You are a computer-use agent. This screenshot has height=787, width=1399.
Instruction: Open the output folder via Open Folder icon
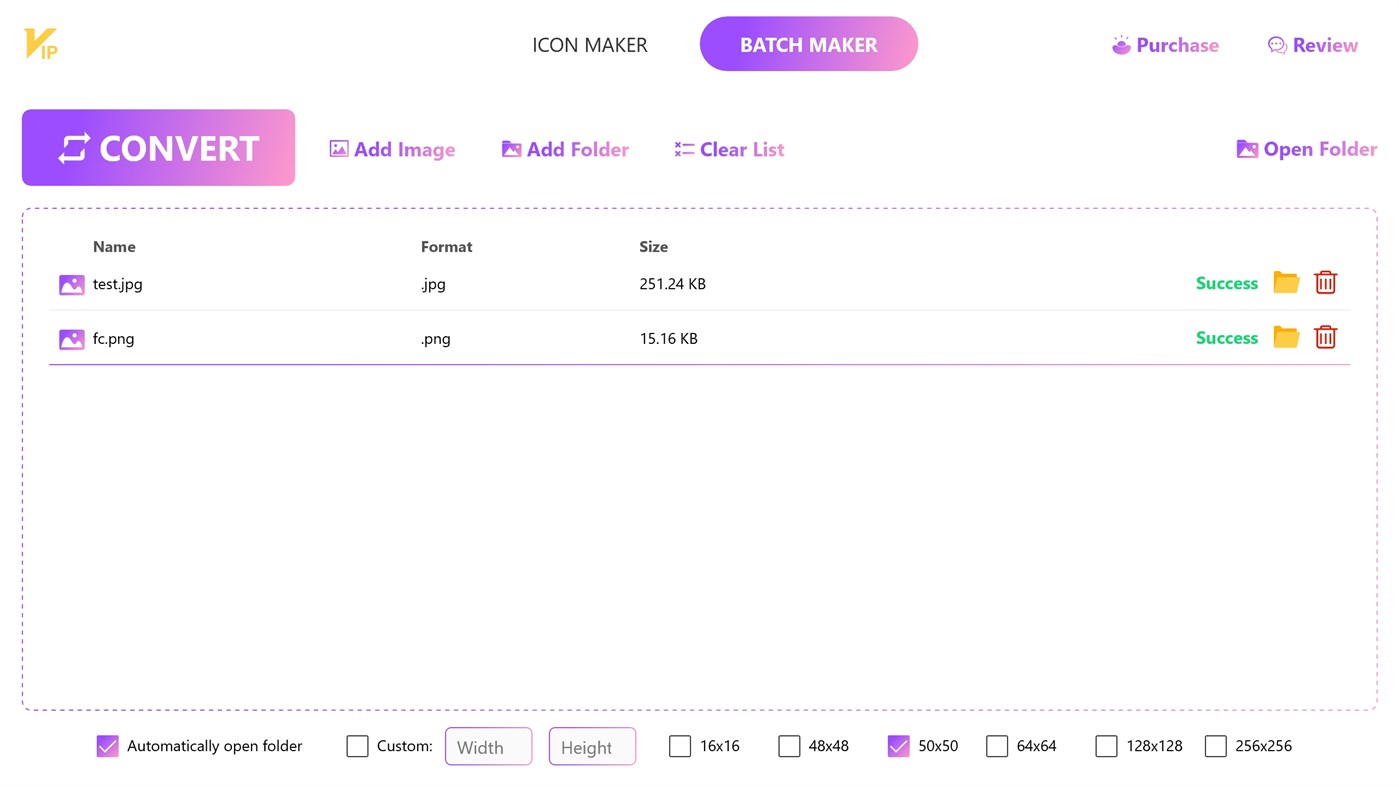[x=1248, y=148]
